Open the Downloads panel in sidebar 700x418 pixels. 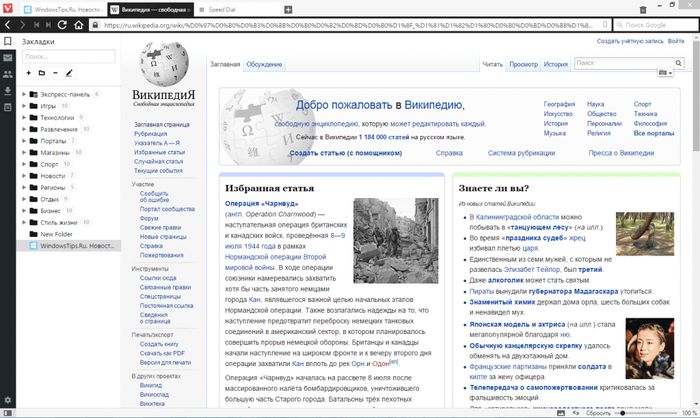8,90
